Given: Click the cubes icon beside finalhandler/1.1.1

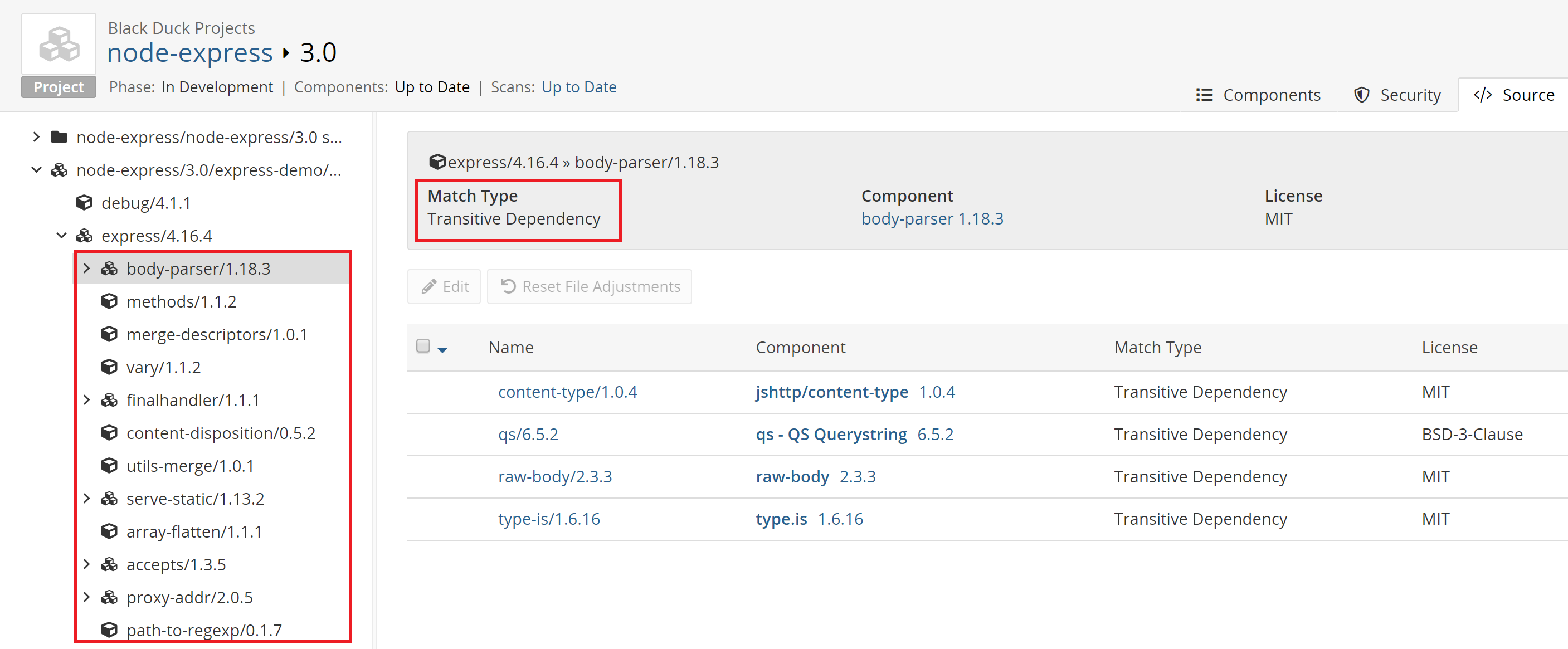Looking at the screenshot, I should pyautogui.click(x=109, y=400).
